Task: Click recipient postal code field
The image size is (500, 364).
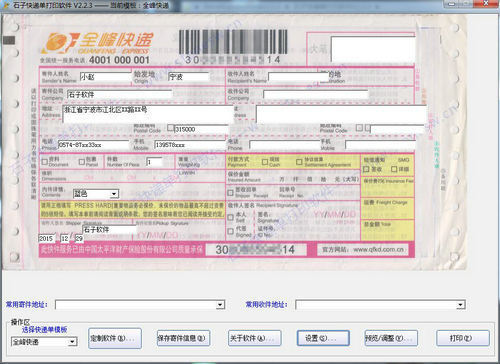Action: point(397,129)
